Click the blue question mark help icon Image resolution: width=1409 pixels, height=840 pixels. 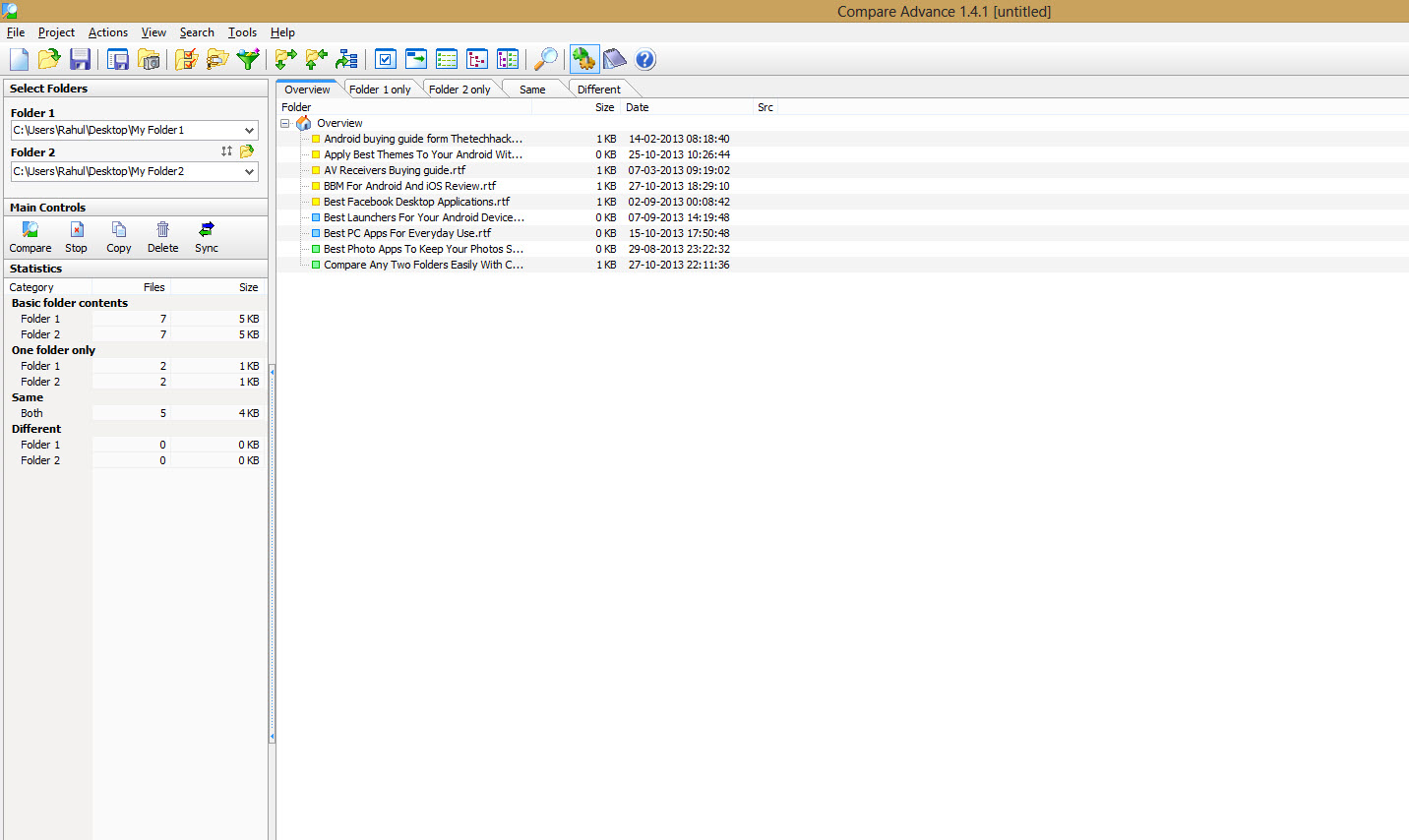pos(645,59)
